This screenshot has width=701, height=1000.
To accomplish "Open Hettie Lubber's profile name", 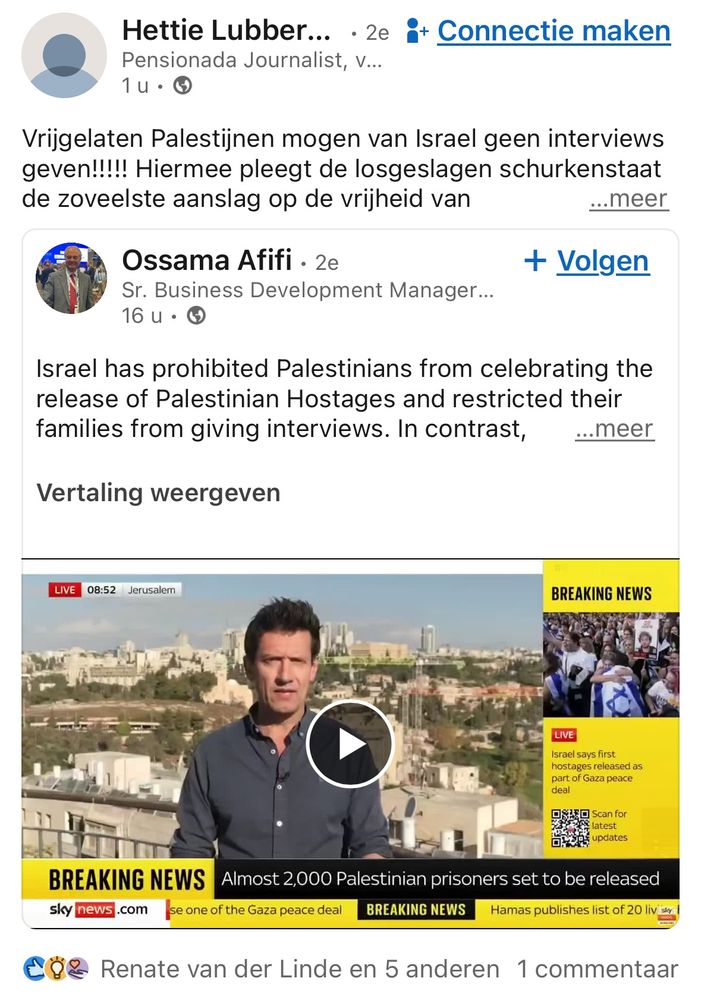I will 226,30.
